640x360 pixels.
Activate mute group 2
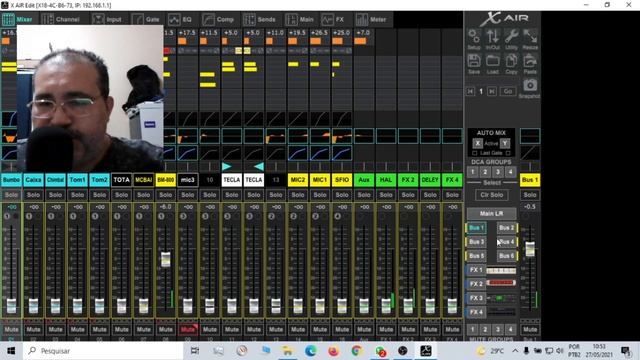tap(485, 329)
